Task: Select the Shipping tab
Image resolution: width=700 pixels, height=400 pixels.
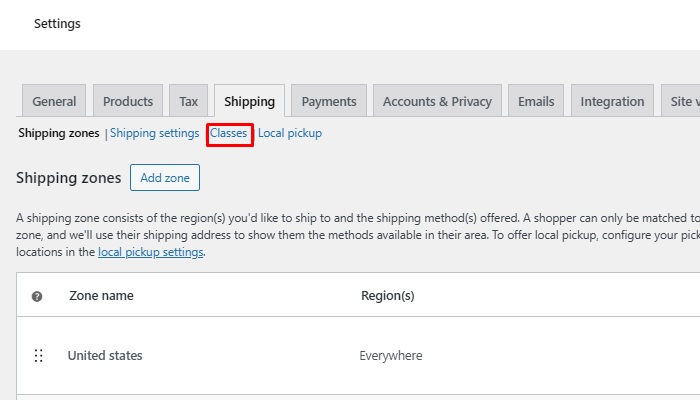Action: click(249, 101)
